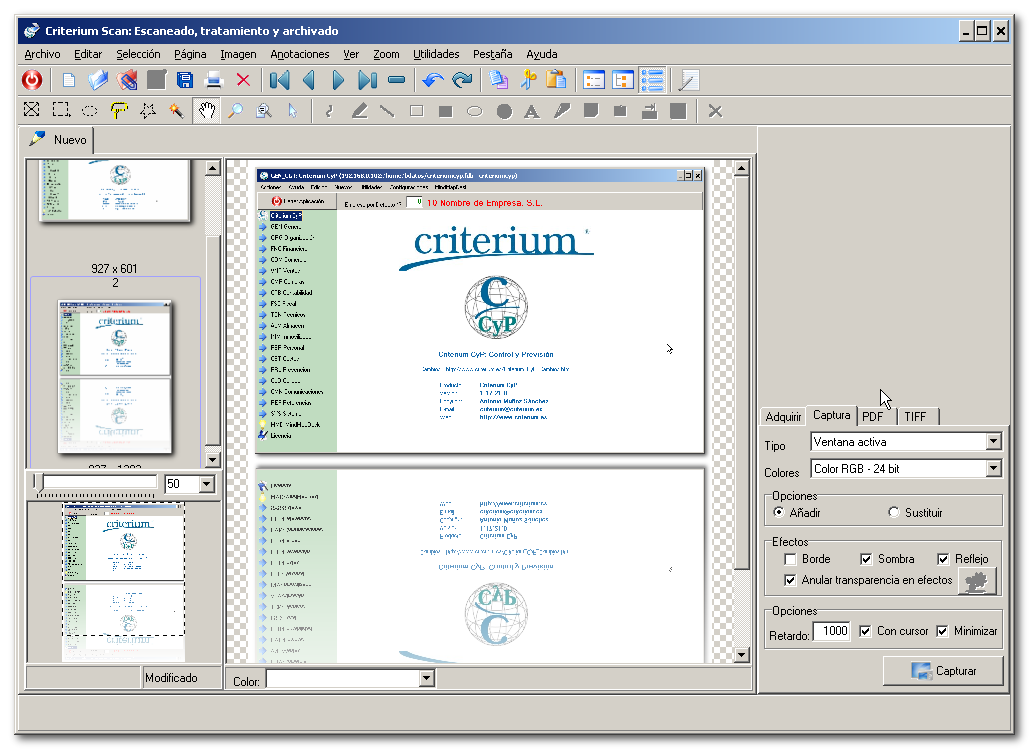1029x749 pixels.
Task: Toggle the Sombra effect checkbox
Action: (866, 559)
